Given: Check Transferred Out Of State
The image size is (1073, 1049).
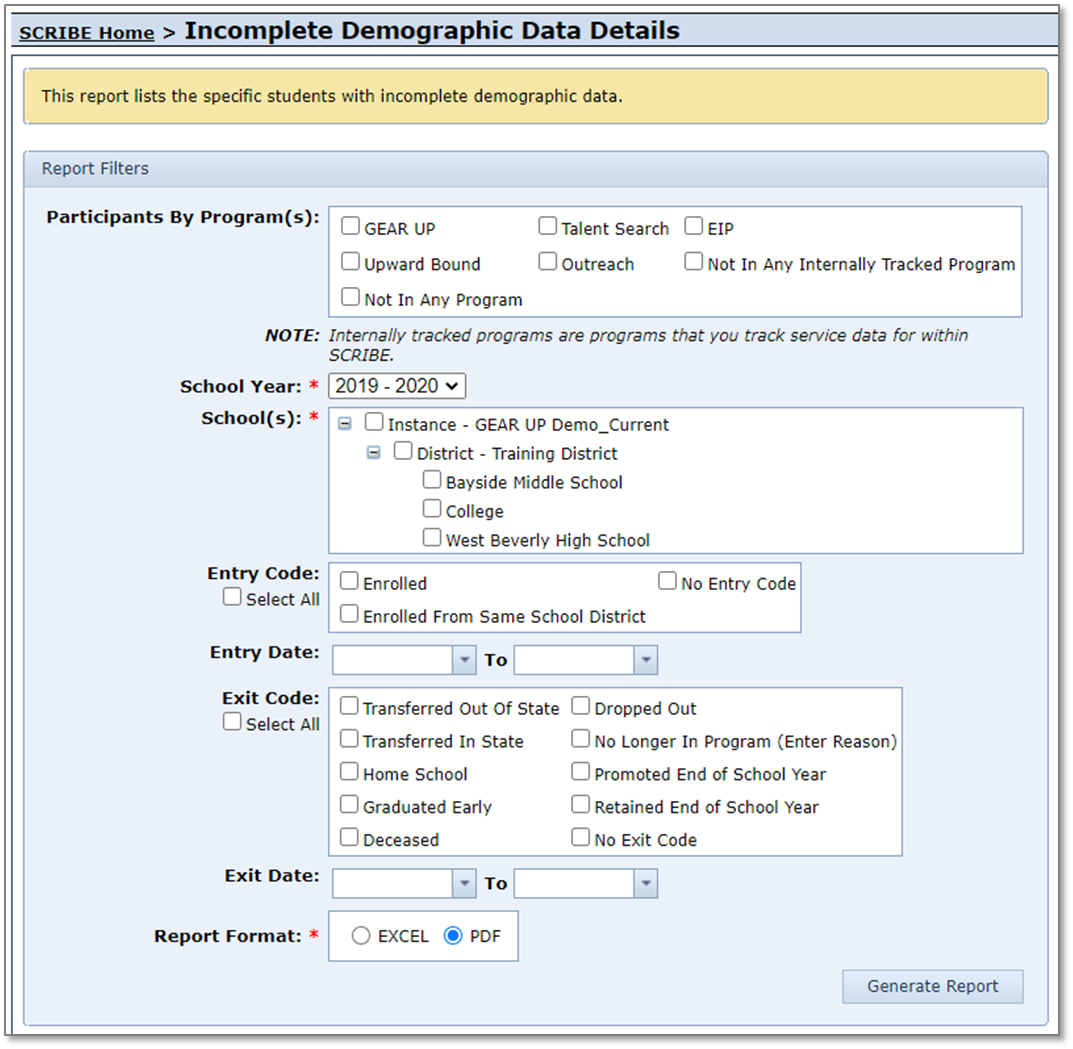Looking at the screenshot, I should (349, 705).
